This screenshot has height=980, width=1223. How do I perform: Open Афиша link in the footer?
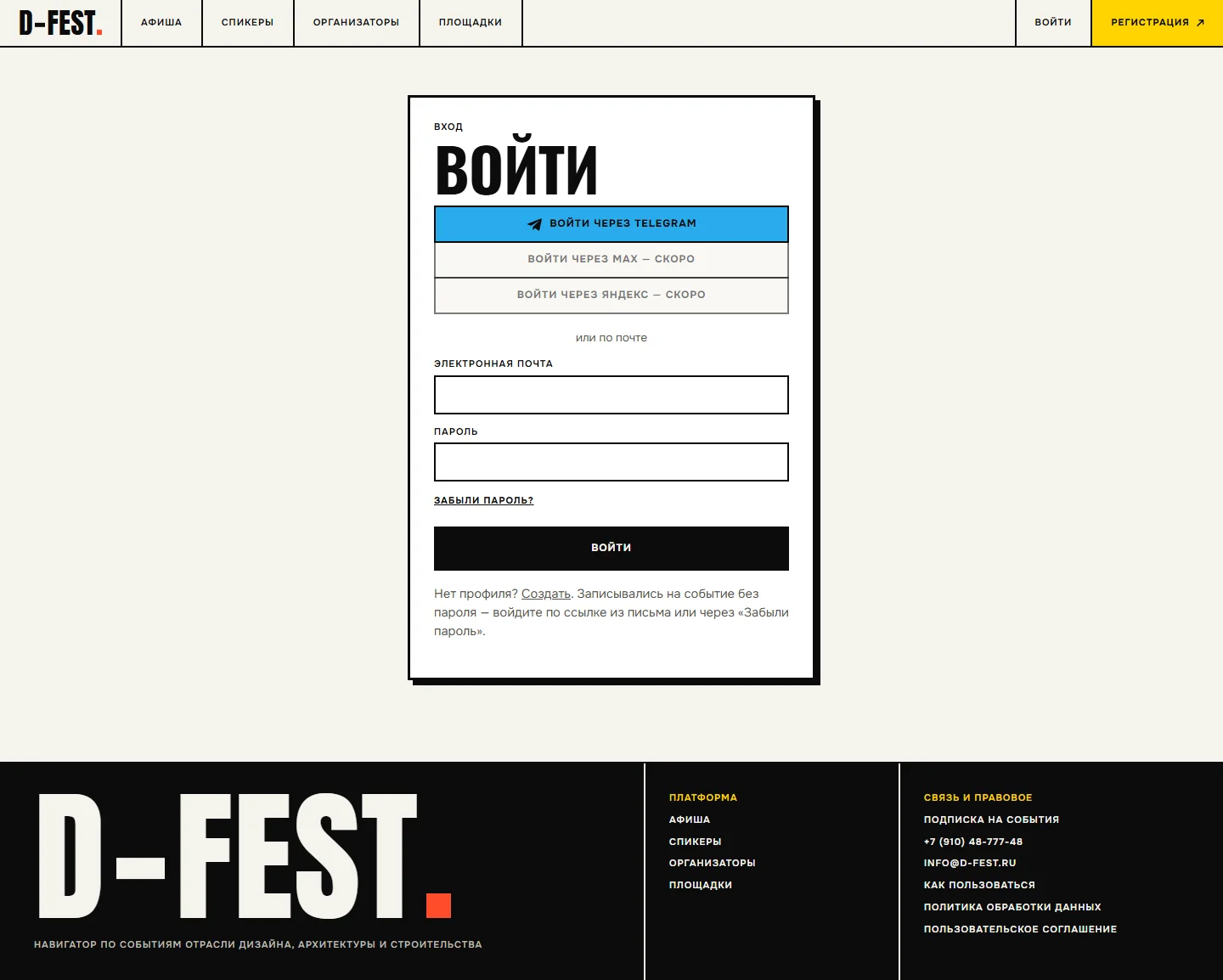click(690, 819)
